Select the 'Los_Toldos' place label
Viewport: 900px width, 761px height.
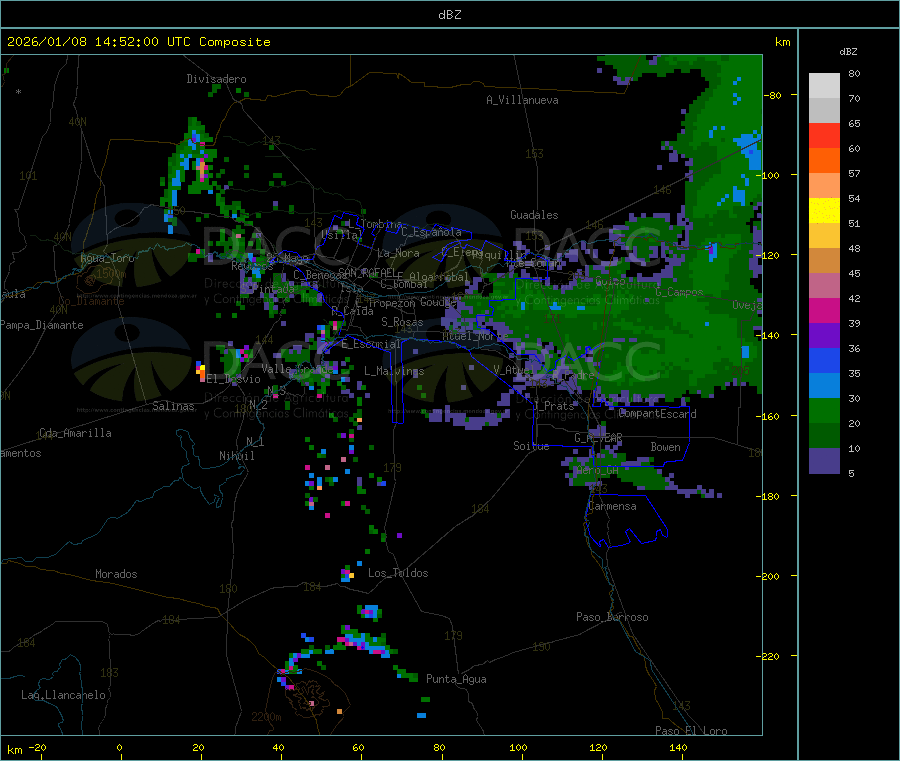coord(398,573)
